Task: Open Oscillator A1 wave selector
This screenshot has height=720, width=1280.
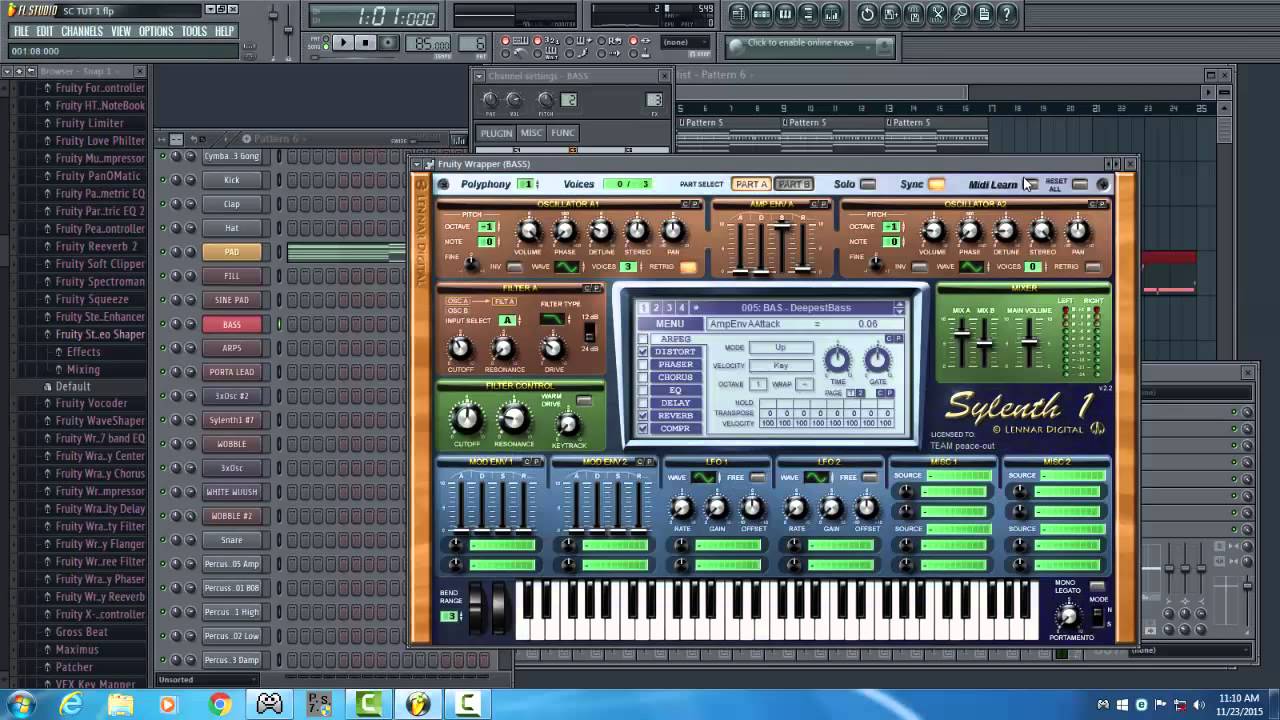Action: tap(567, 267)
